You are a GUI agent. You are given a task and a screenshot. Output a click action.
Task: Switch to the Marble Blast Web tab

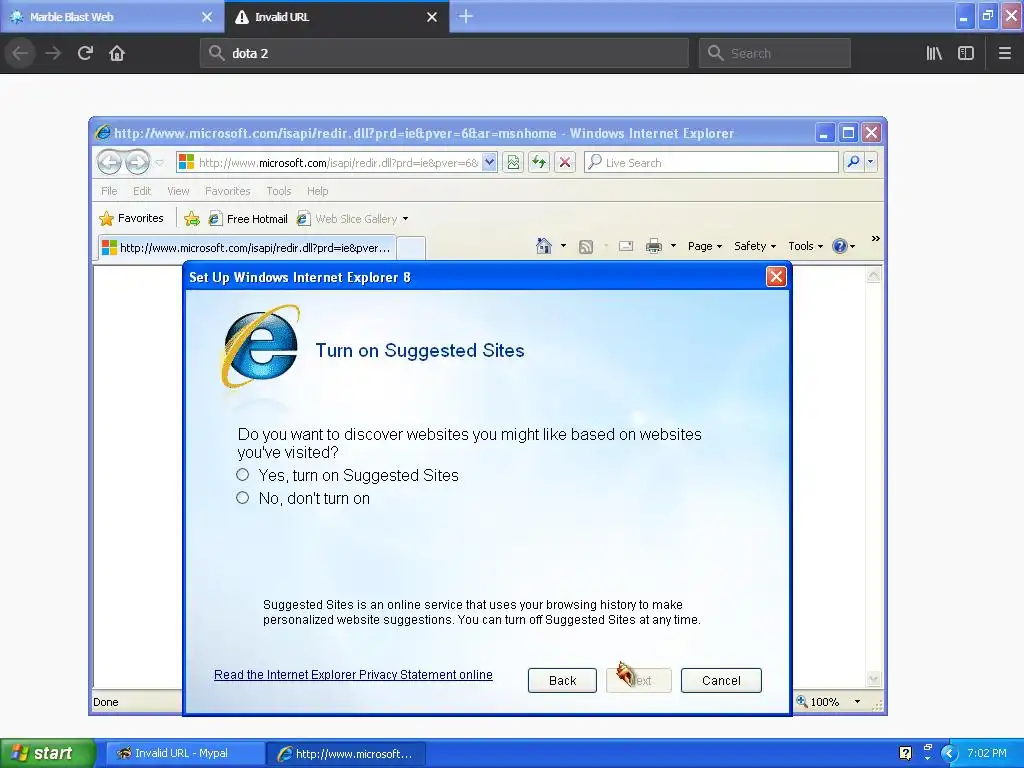pos(103,17)
